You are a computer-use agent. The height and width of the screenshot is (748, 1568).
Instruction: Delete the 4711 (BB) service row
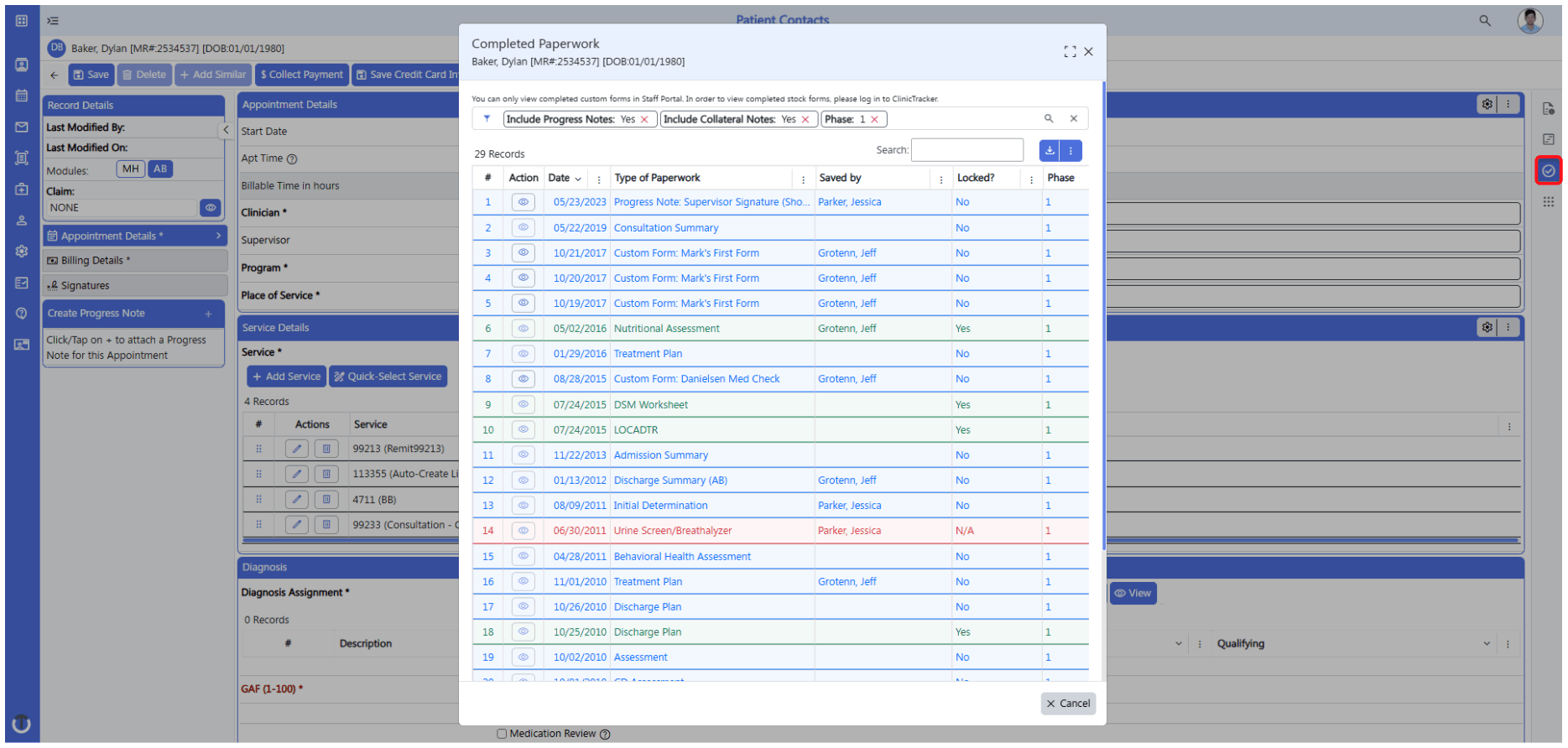click(x=326, y=500)
